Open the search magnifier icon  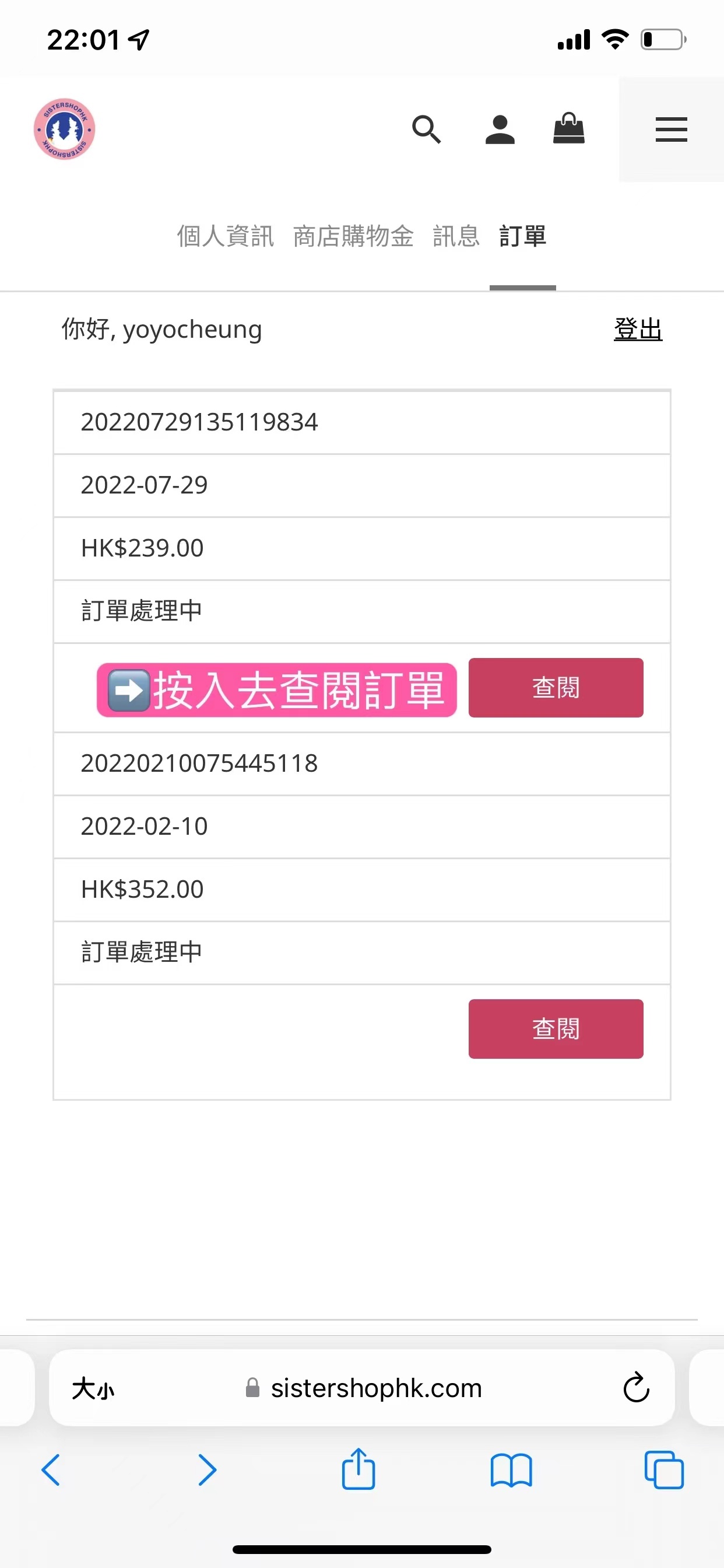426,129
